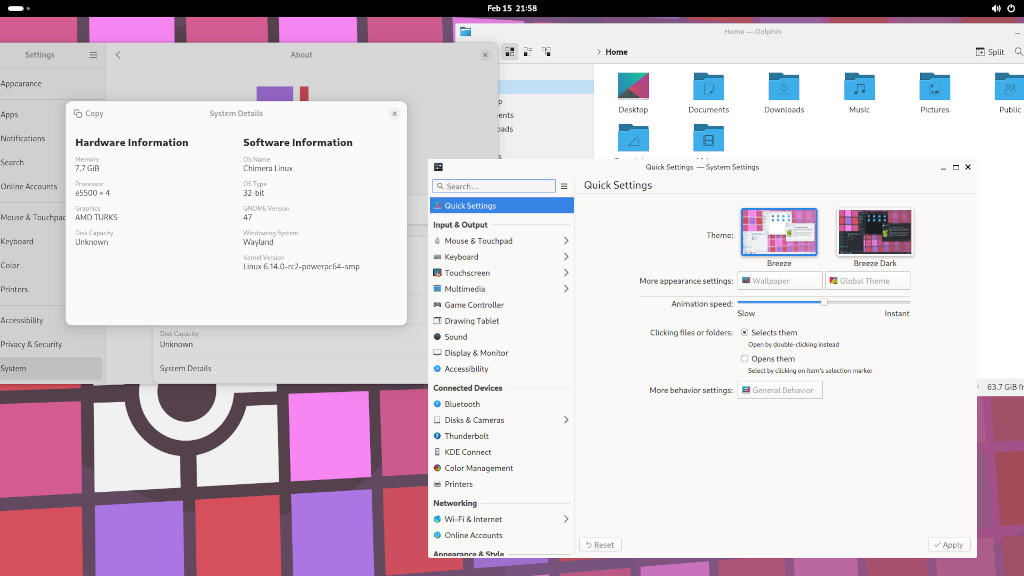Close the System Details dialog
Image resolution: width=1024 pixels, height=576 pixels.
(x=394, y=114)
